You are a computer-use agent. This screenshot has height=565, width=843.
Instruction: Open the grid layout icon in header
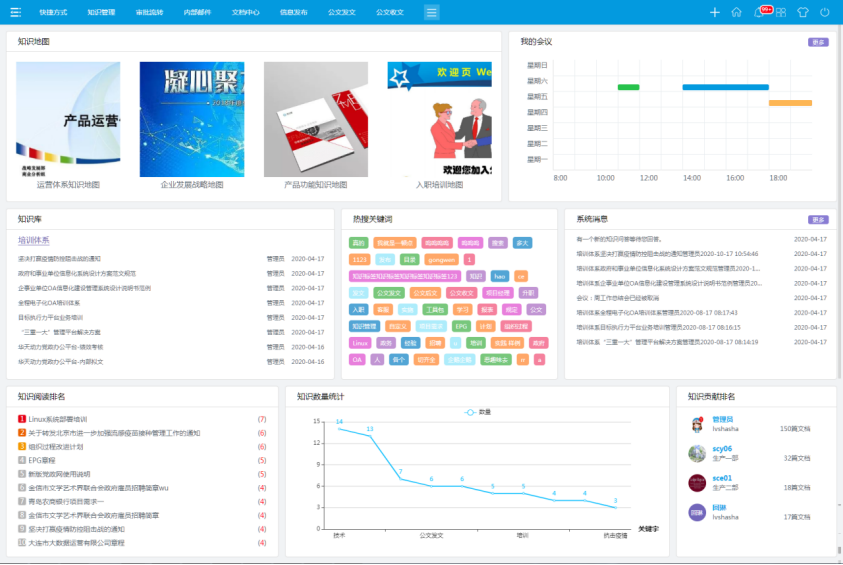click(x=781, y=12)
